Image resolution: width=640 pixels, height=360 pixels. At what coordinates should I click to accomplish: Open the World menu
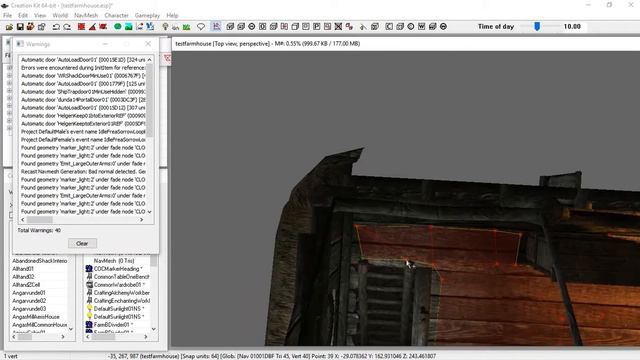pyautogui.click(x=60, y=15)
